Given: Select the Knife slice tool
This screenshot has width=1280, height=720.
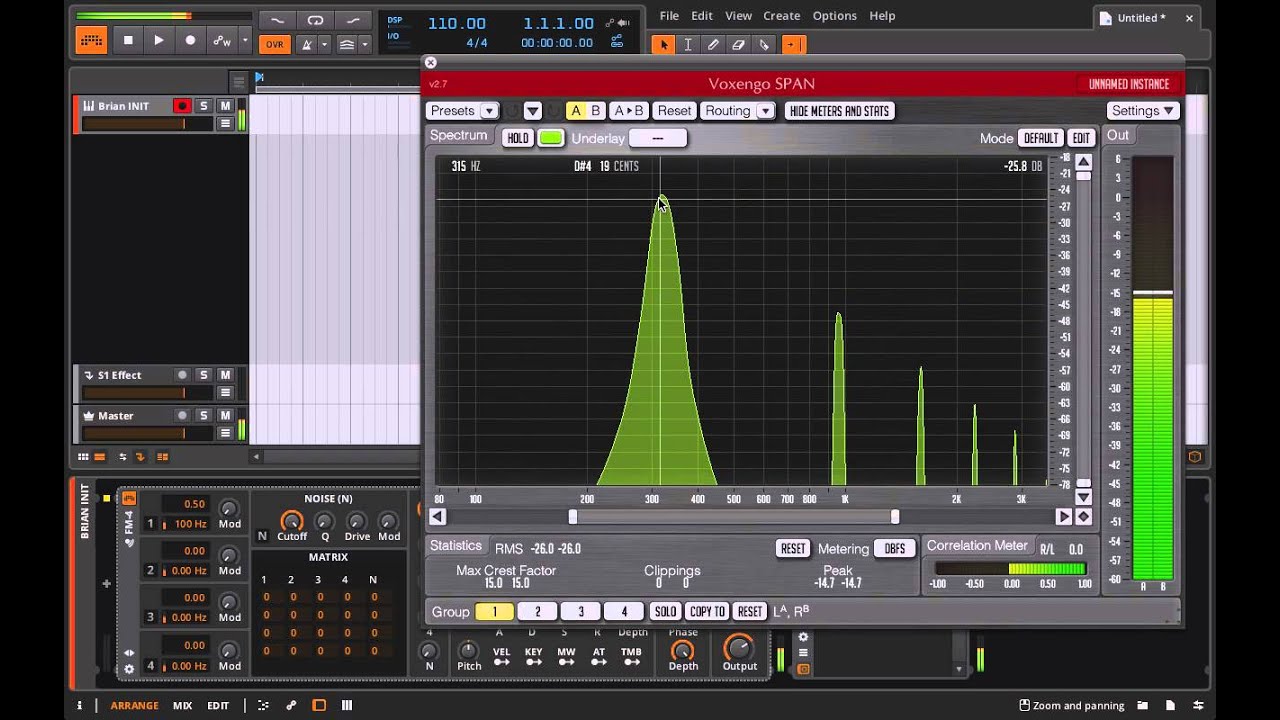Looking at the screenshot, I should pyautogui.click(x=764, y=44).
